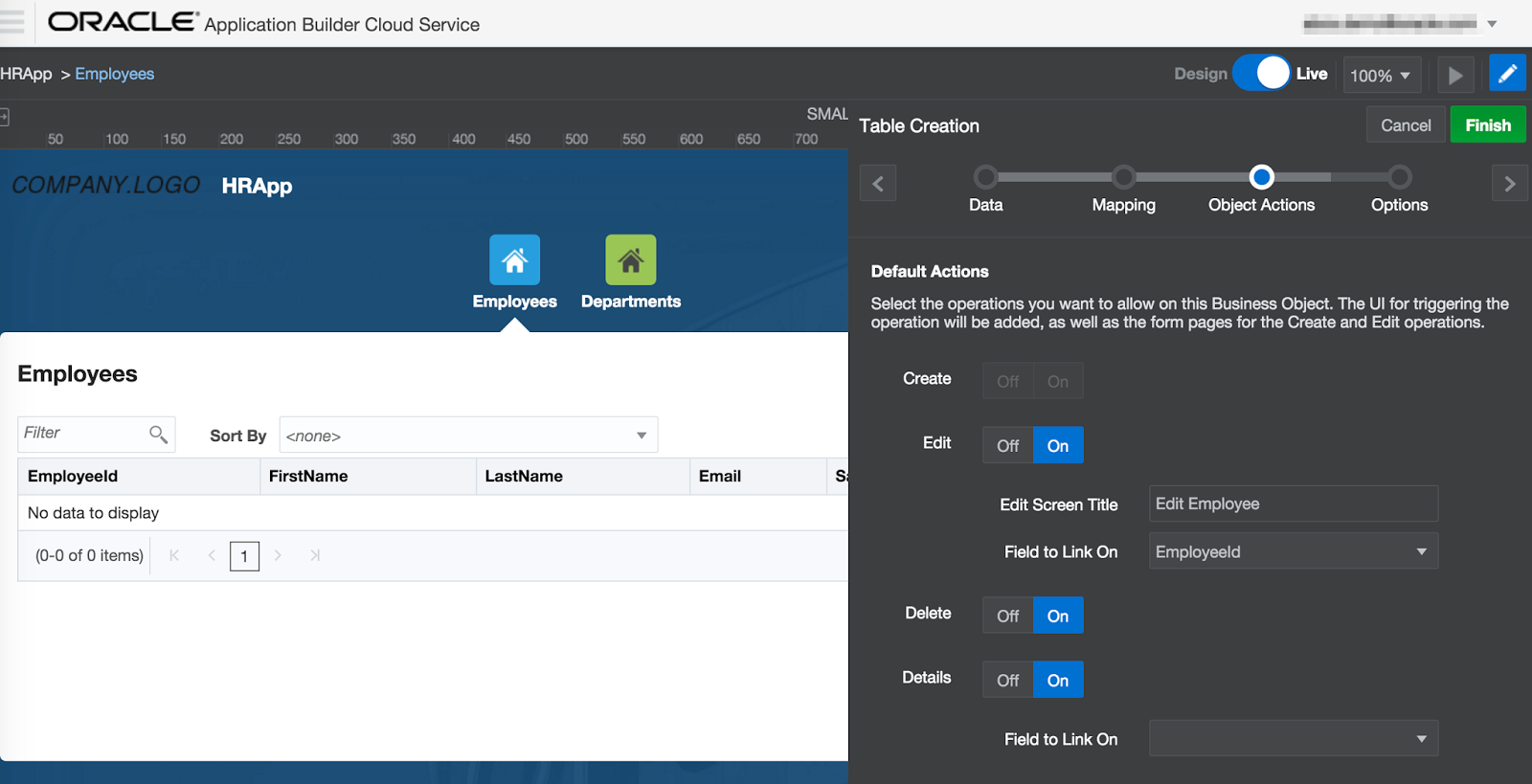1532x784 pixels.
Task: Click the Edit Screen Title field
Action: tap(1294, 504)
